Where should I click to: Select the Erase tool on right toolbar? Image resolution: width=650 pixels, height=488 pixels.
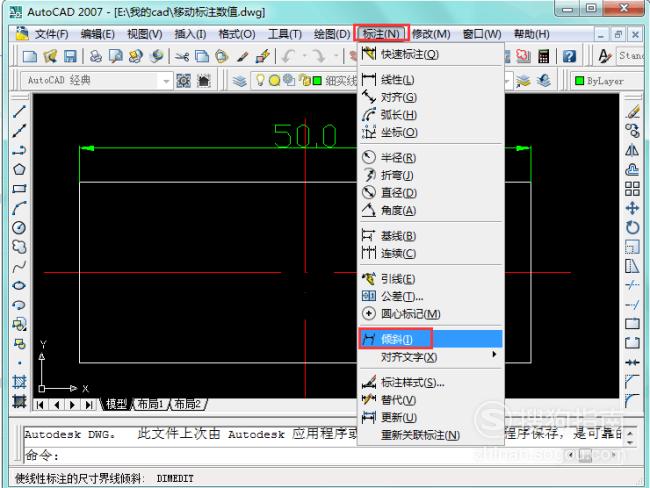(x=633, y=112)
